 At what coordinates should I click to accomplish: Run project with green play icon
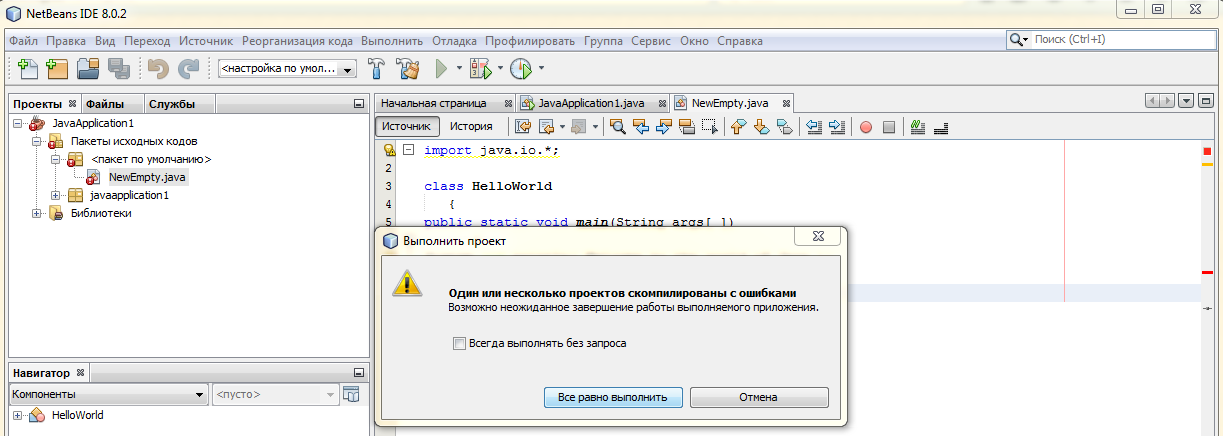coord(441,69)
